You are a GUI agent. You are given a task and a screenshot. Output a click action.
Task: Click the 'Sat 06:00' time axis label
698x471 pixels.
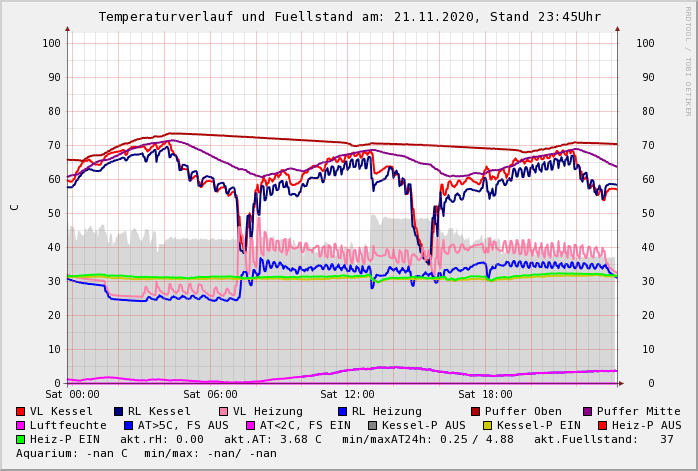pyautogui.click(x=210, y=394)
